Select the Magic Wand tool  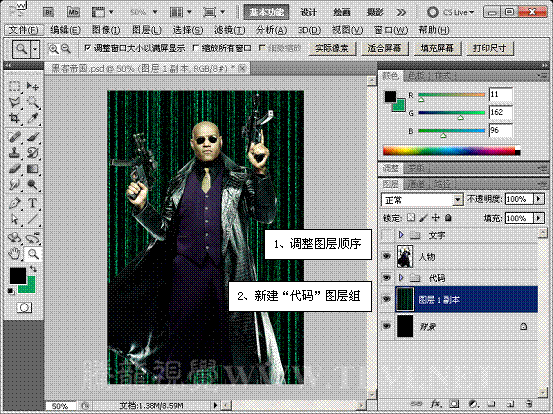[32, 102]
